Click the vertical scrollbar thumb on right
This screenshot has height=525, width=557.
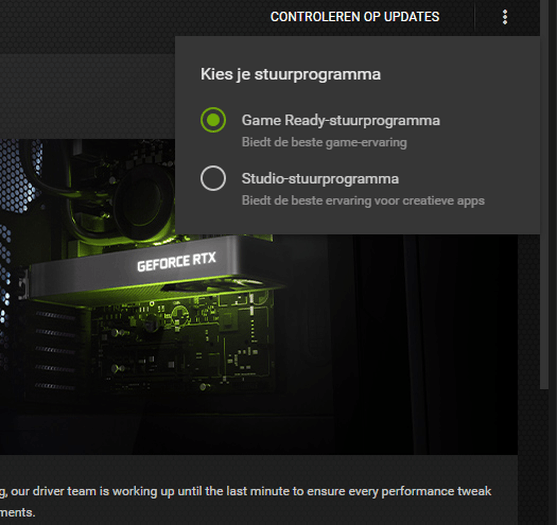click(545, 194)
